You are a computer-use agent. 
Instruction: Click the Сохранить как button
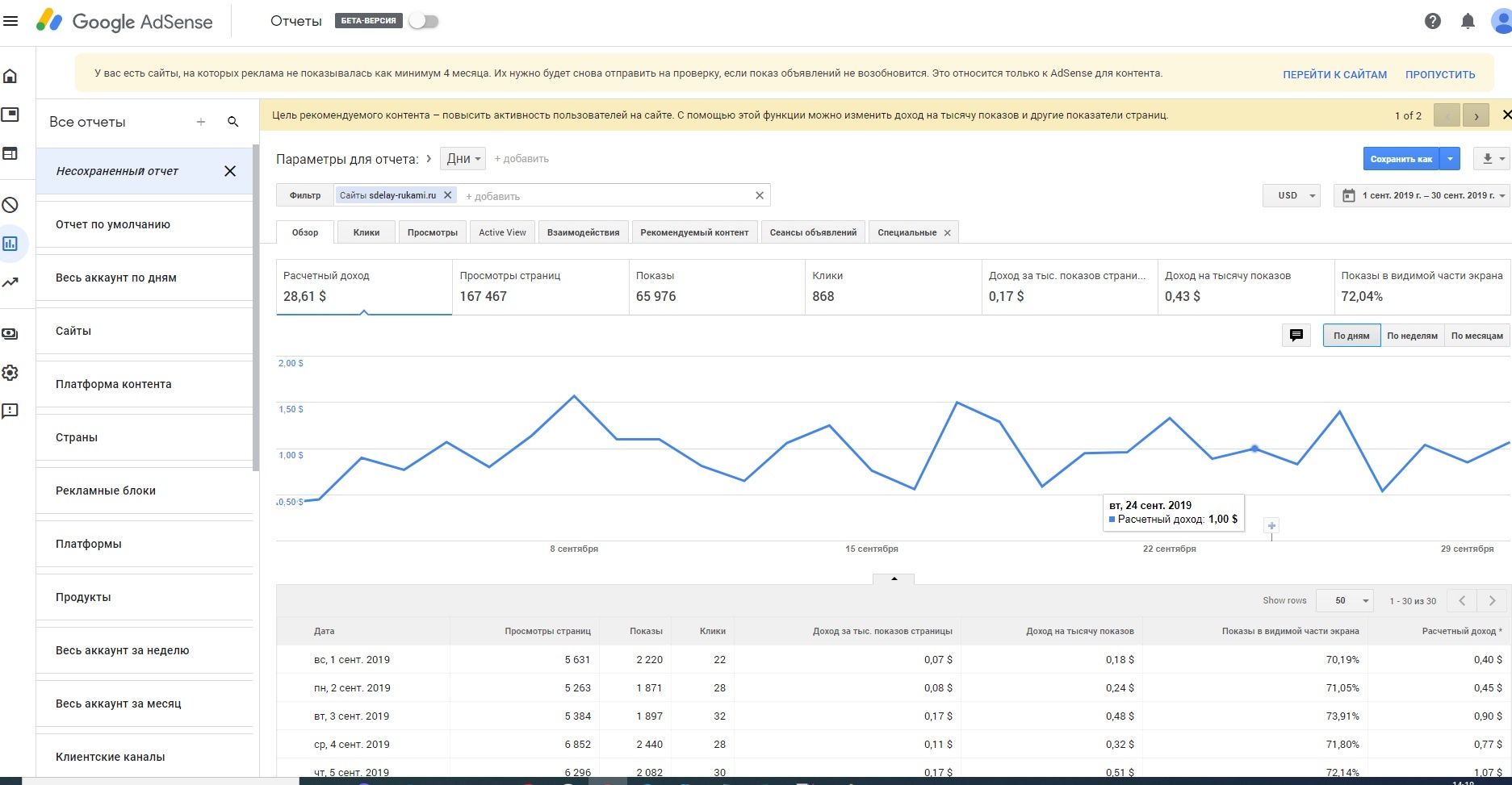click(x=1401, y=159)
